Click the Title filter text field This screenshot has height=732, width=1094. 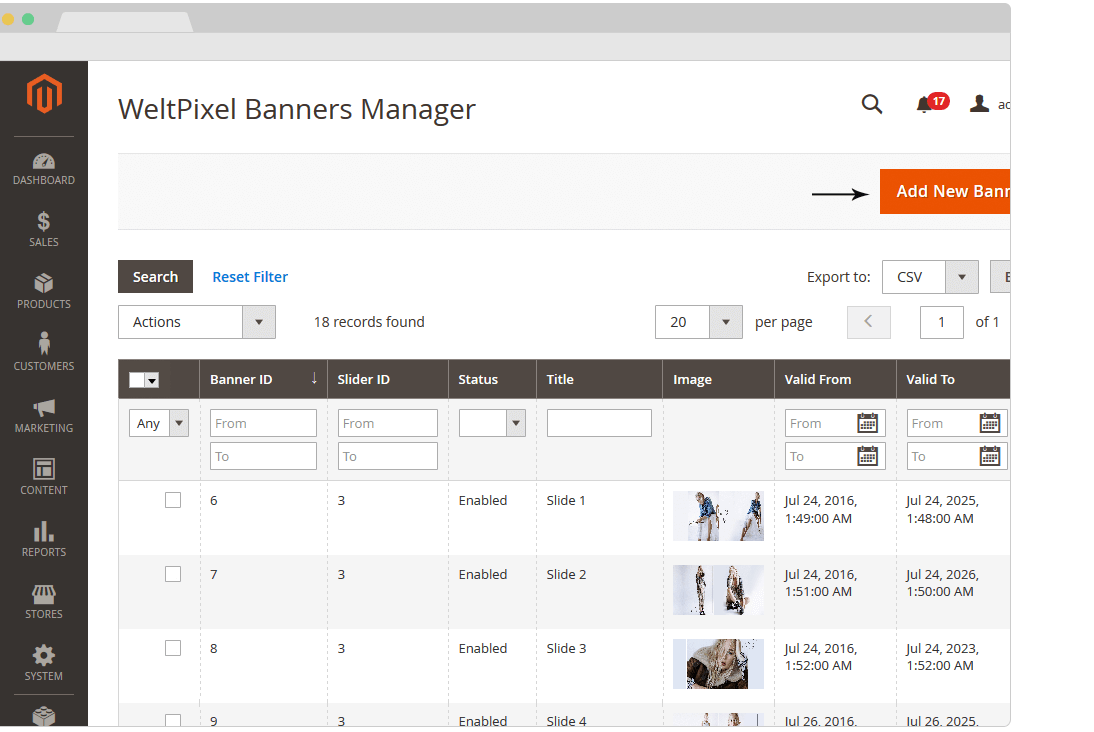tap(599, 423)
